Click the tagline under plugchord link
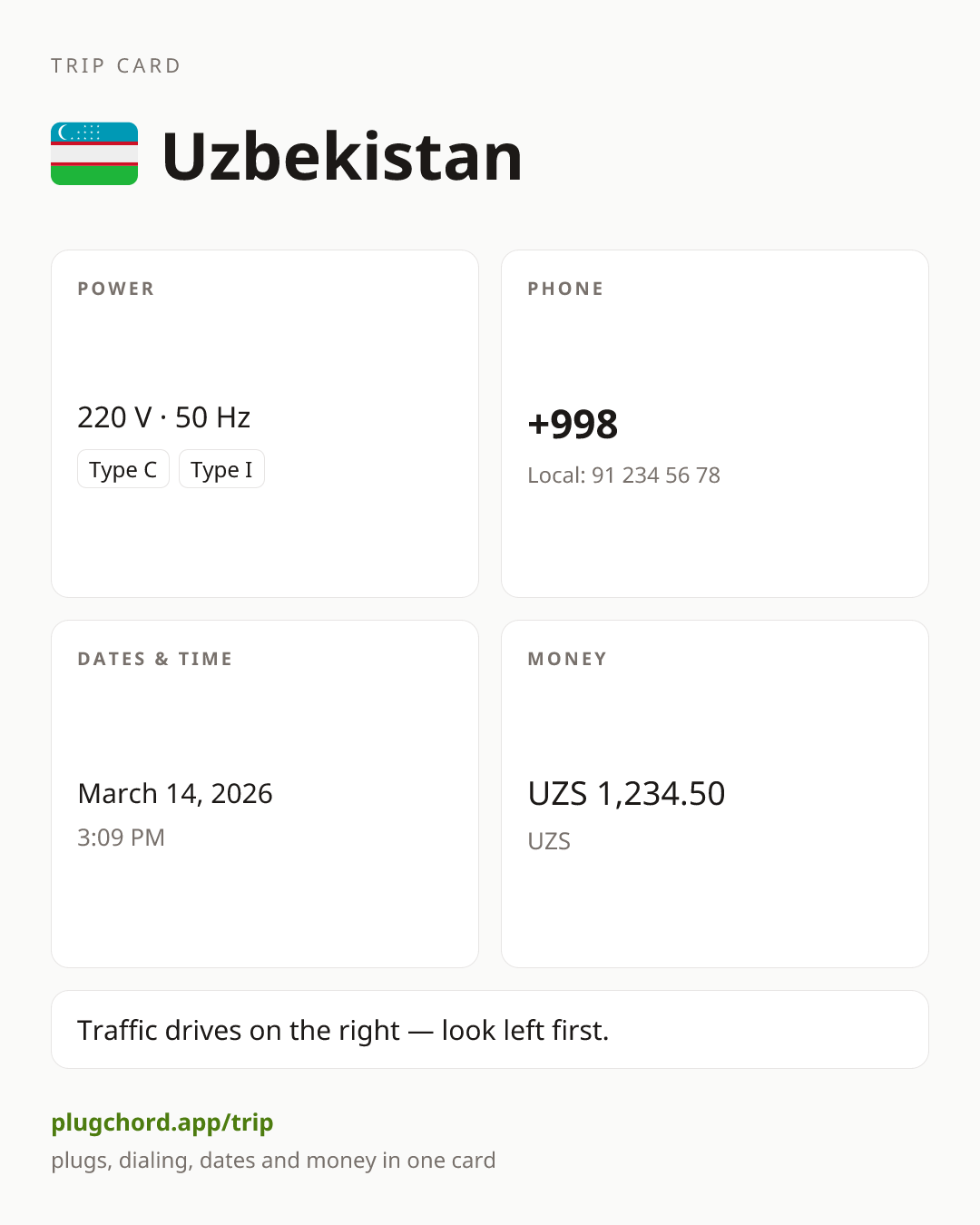The image size is (980, 1225). coord(273,1161)
